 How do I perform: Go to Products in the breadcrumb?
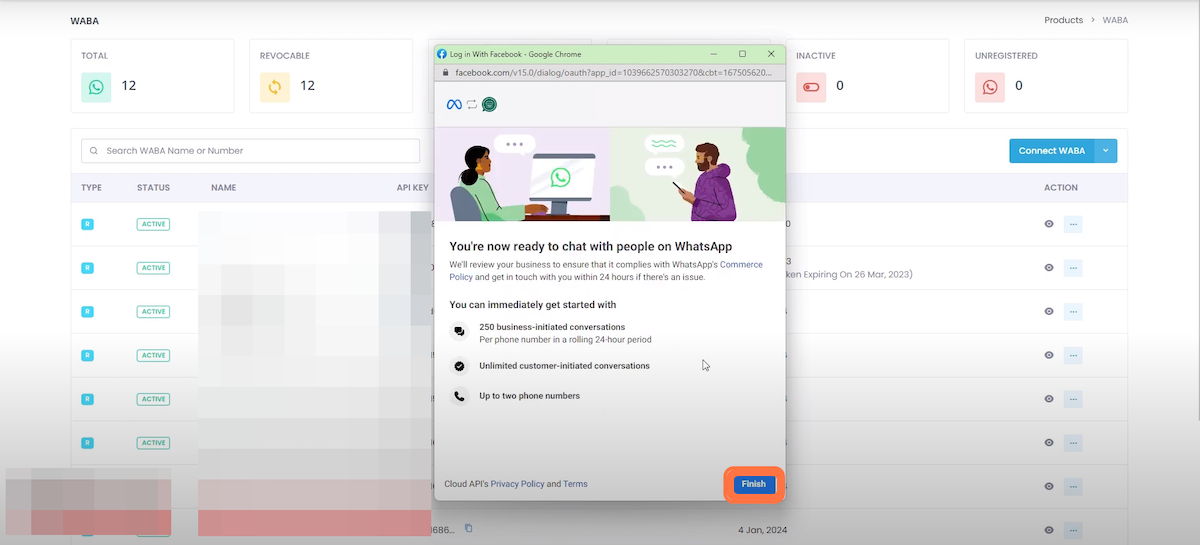(x=1063, y=20)
